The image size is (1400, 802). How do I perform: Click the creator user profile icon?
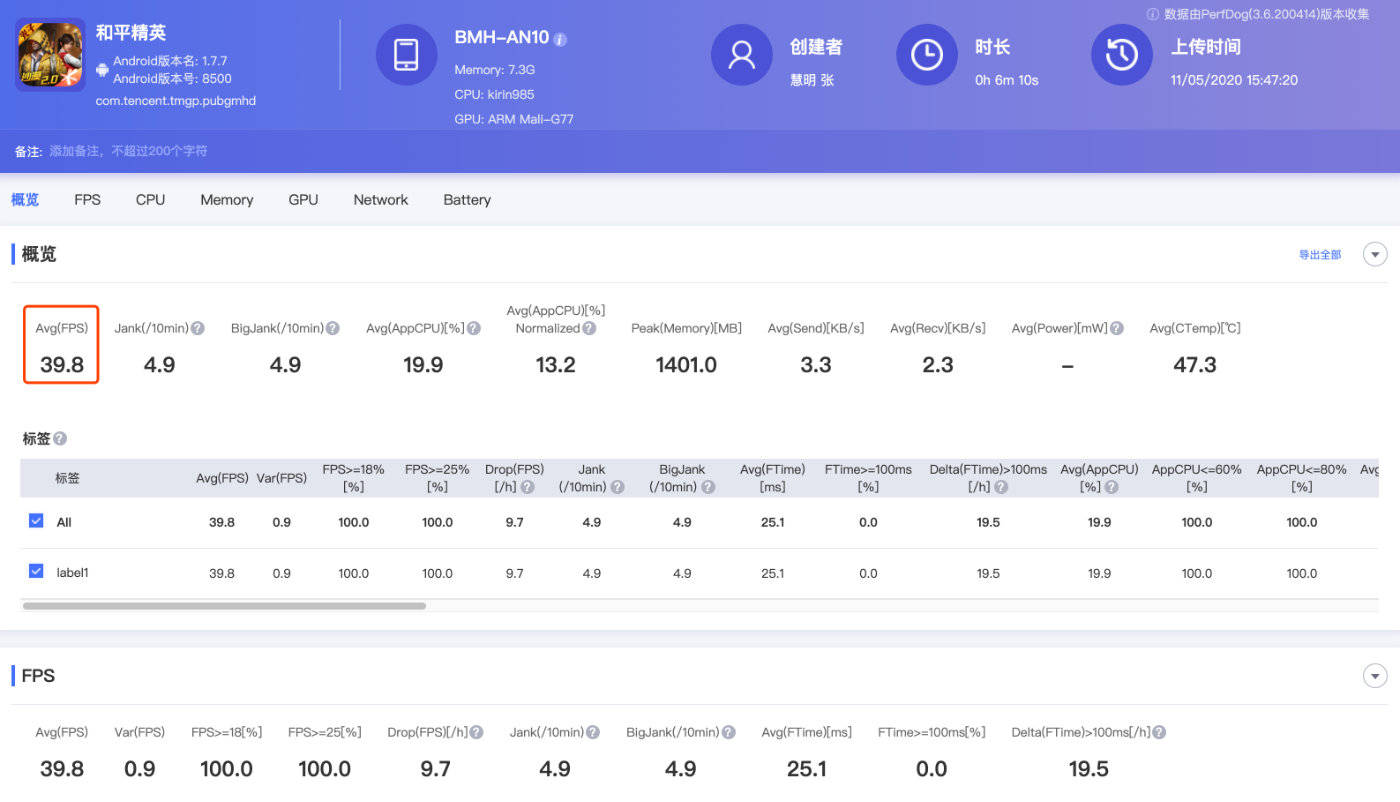[x=741, y=54]
